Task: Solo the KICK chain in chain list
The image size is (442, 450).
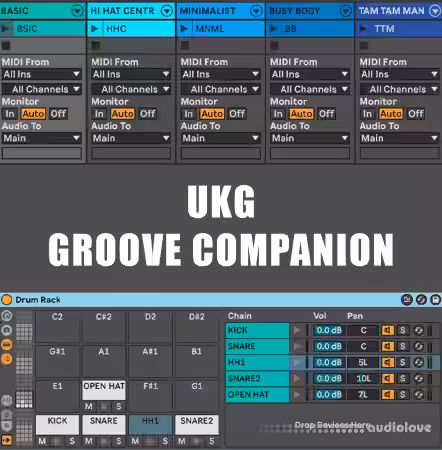Action: point(403,330)
